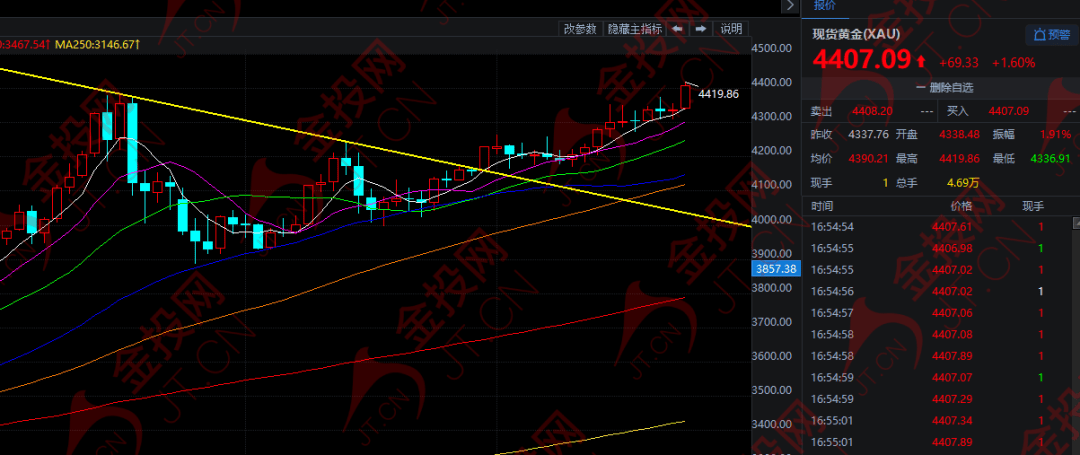Open the 改参数 parameter settings
1080x455 pixels.
click(x=579, y=29)
